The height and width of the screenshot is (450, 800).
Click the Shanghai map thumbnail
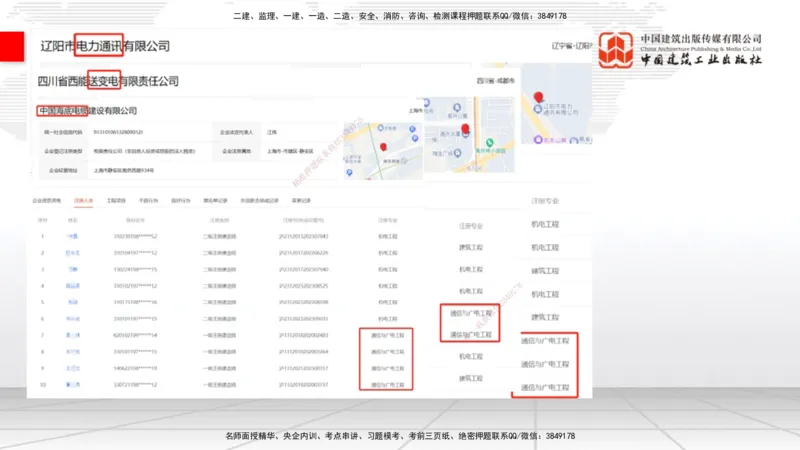tap(383, 151)
